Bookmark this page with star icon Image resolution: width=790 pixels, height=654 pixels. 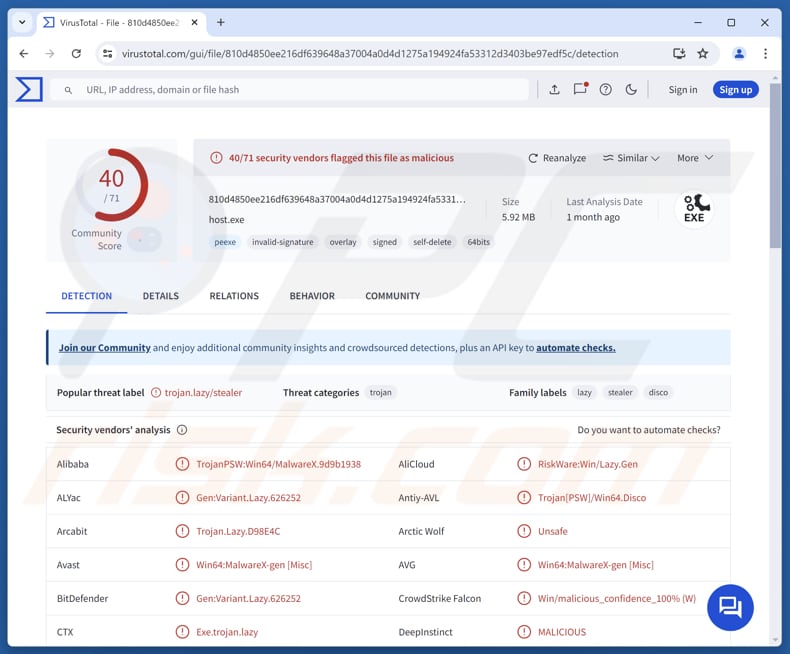703,54
